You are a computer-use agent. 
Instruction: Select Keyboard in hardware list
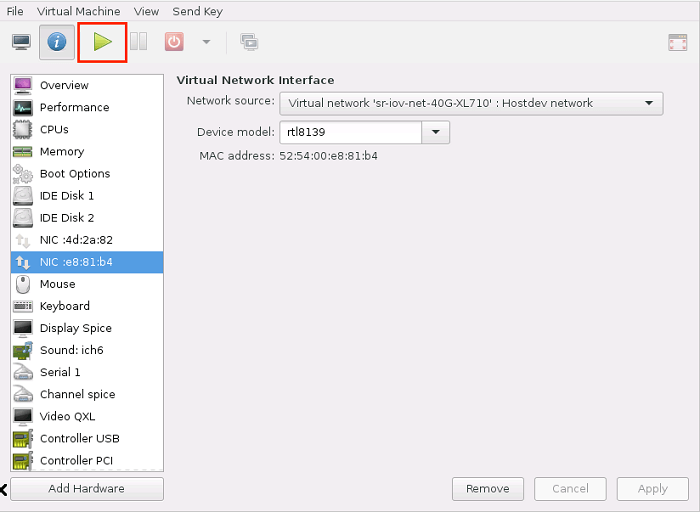pyautogui.click(x=87, y=306)
